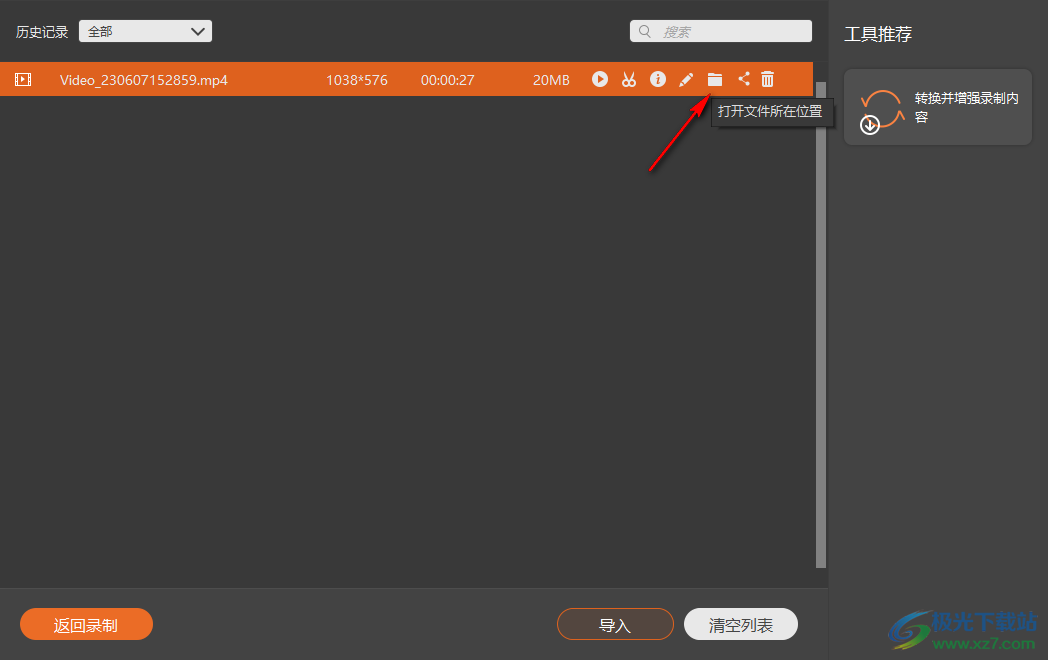Screen dimensions: 1048x660
Task: Click the 历史记录 label
Action: [x=42, y=32]
